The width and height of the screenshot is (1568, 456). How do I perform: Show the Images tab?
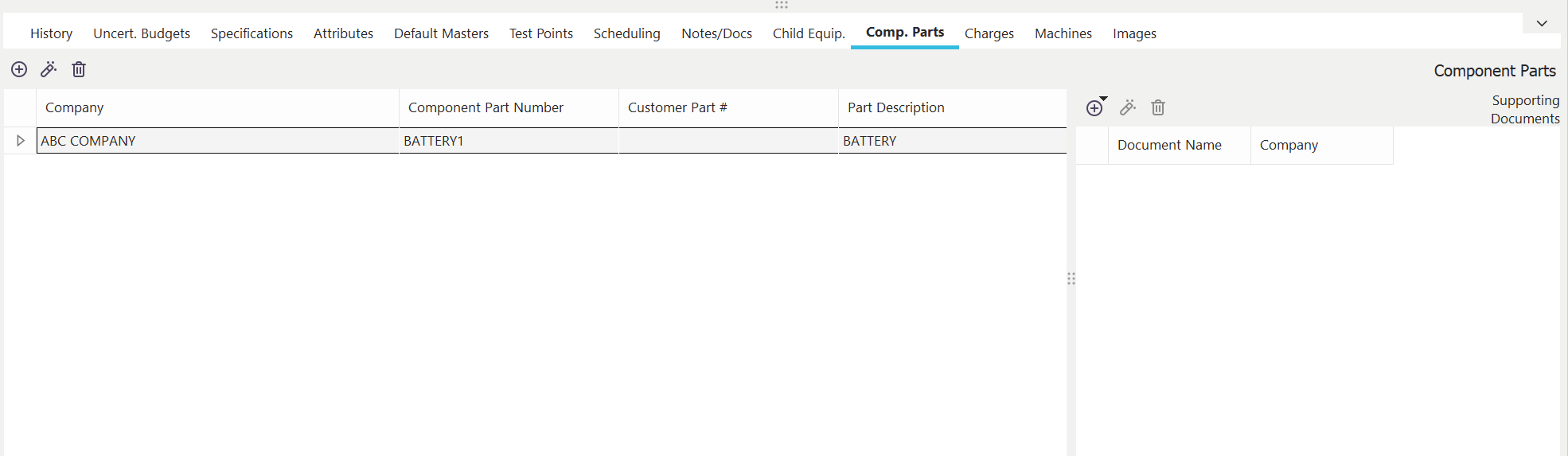click(x=1134, y=33)
